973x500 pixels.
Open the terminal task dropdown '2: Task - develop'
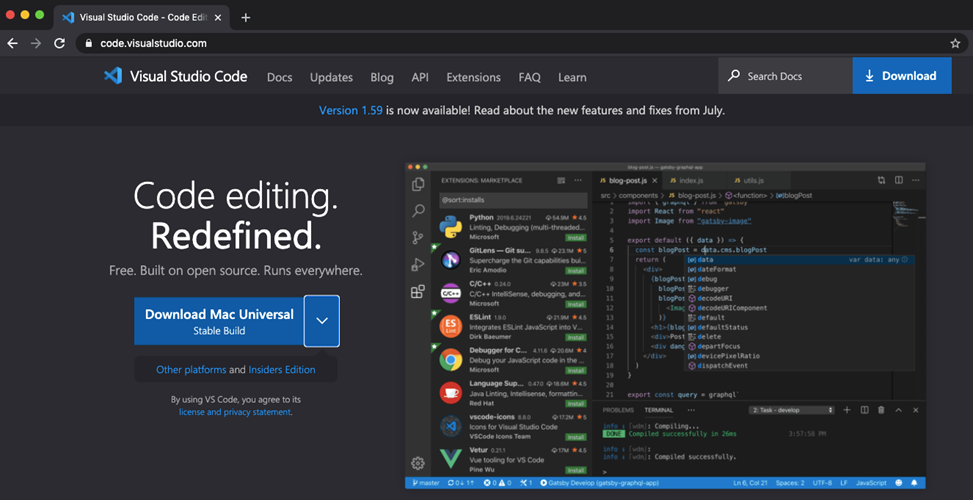pos(792,410)
